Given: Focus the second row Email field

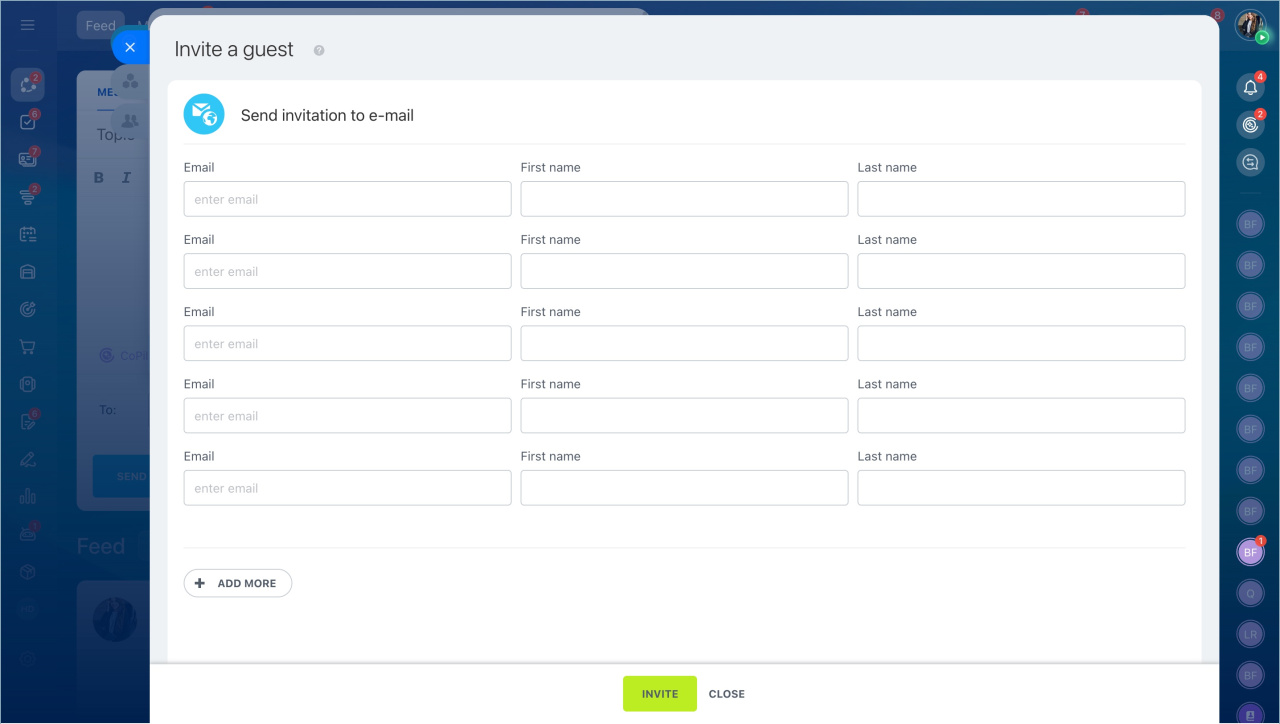Looking at the screenshot, I should [x=348, y=271].
